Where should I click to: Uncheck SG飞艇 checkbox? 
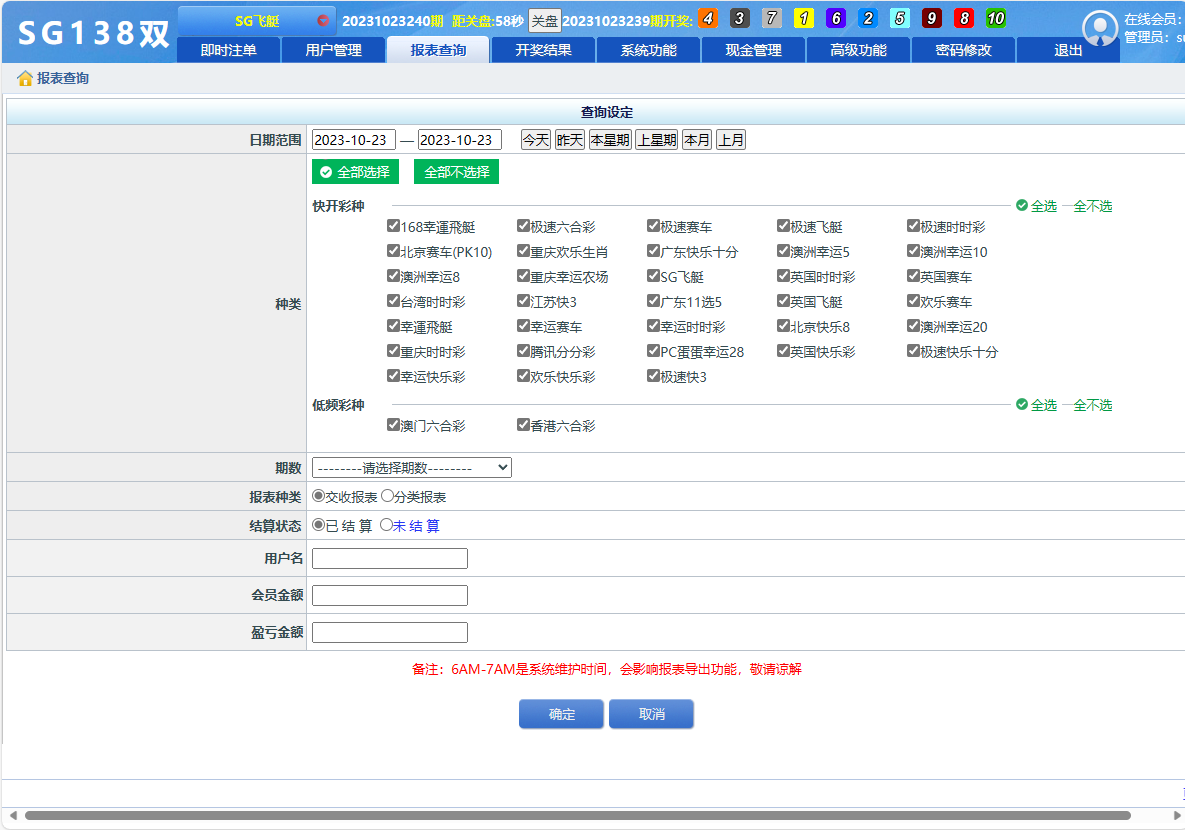653,275
